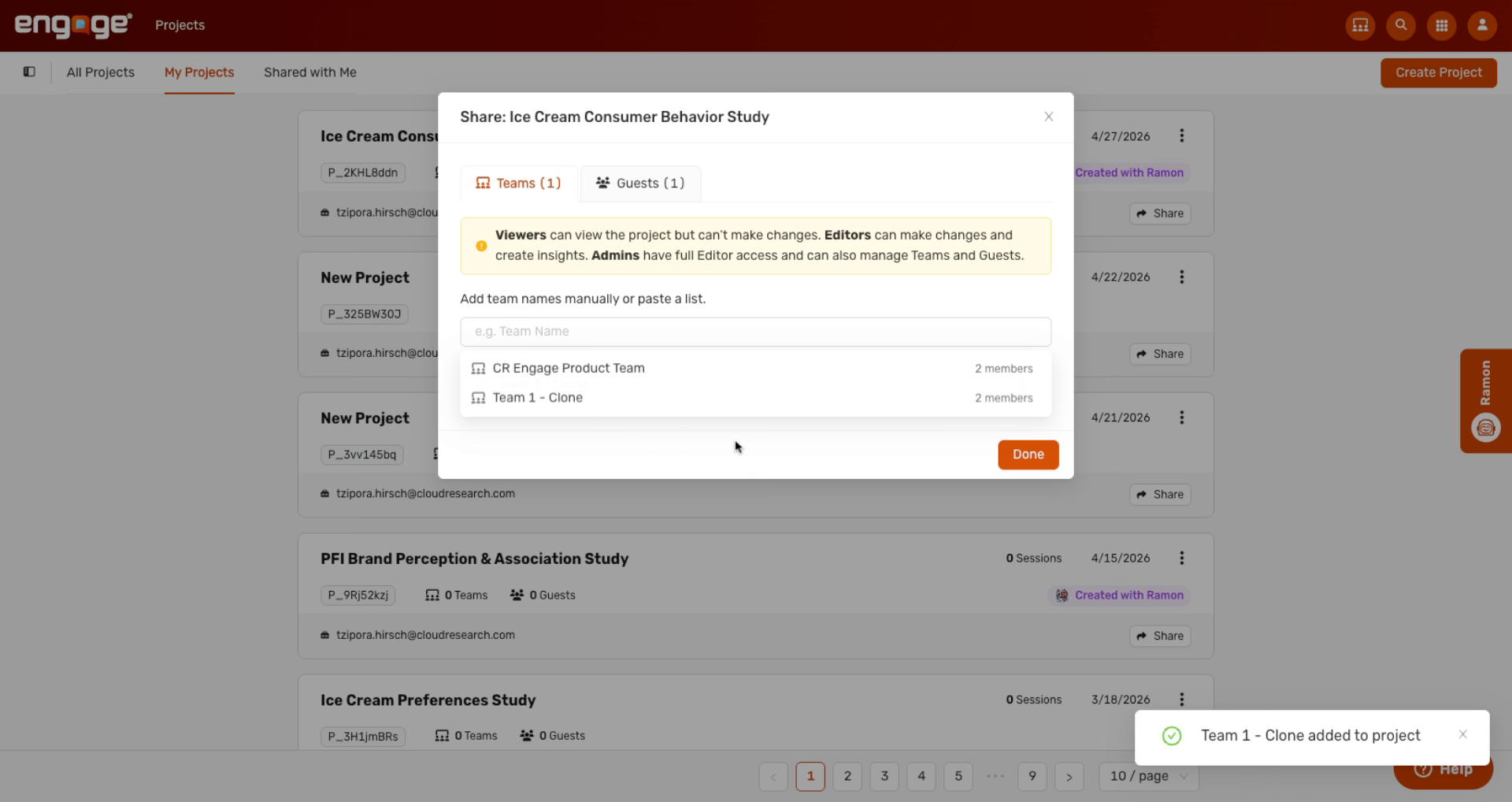
Task: Click 0 Guests on Ice Cream Preferences Study
Action: point(553,736)
